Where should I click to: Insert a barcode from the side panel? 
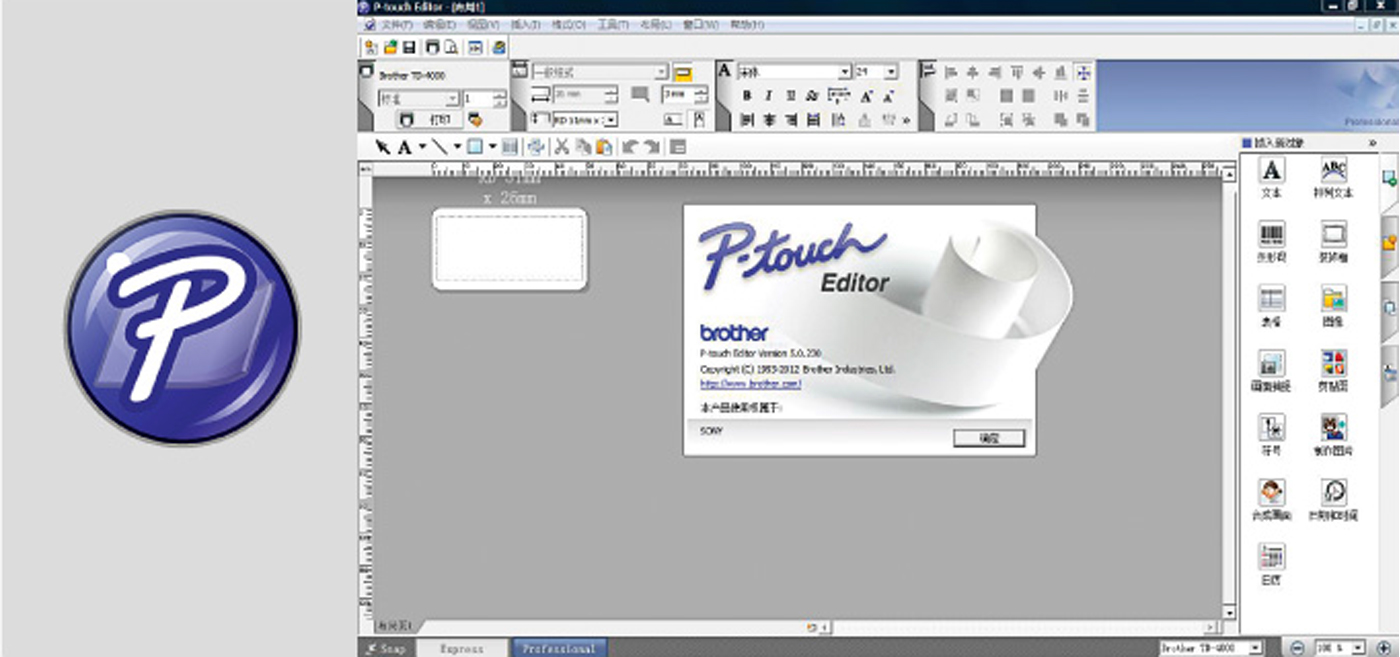tap(1271, 242)
